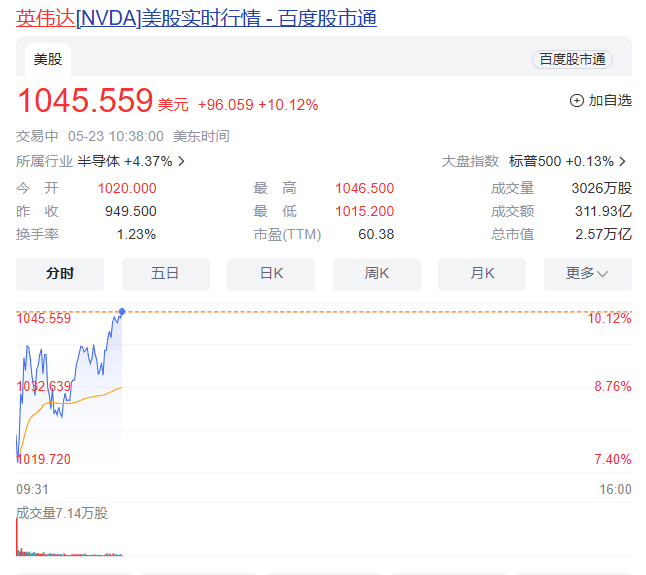Click the timestamp 05-23 10:38:00
The height and width of the screenshot is (575, 646).
point(116,136)
